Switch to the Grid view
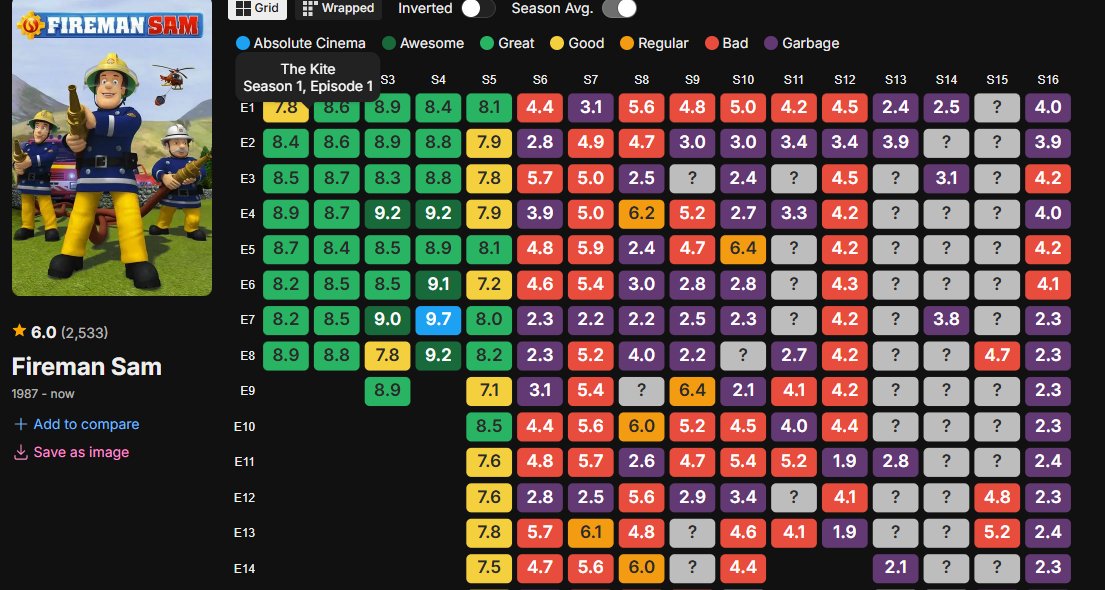Image resolution: width=1105 pixels, height=590 pixels. 257,8
